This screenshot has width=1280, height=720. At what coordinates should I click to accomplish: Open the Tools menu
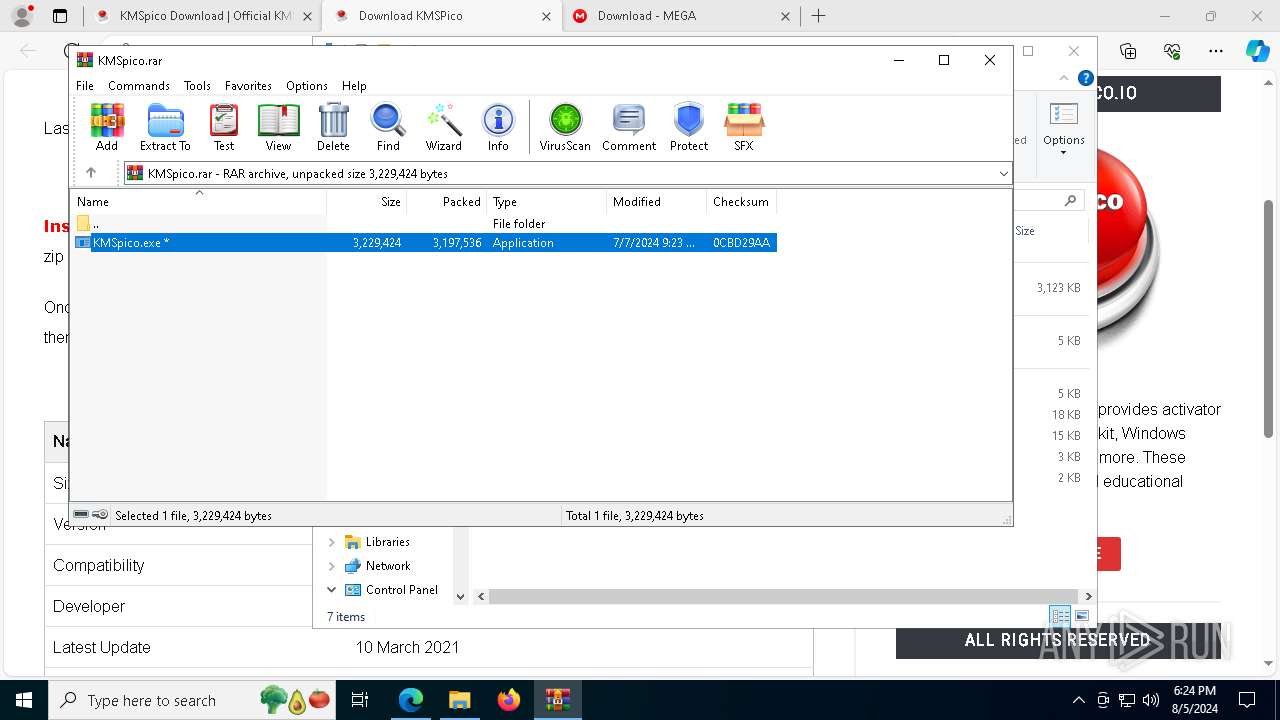[197, 86]
